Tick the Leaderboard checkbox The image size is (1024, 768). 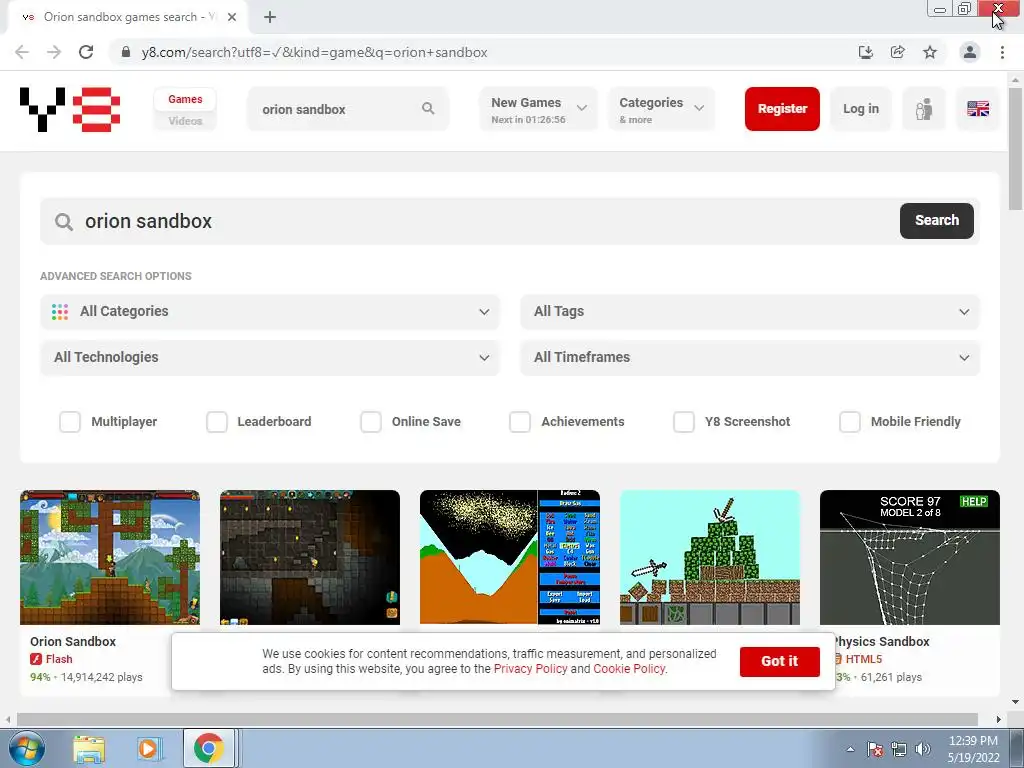pyautogui.click(x=217, y=422)
